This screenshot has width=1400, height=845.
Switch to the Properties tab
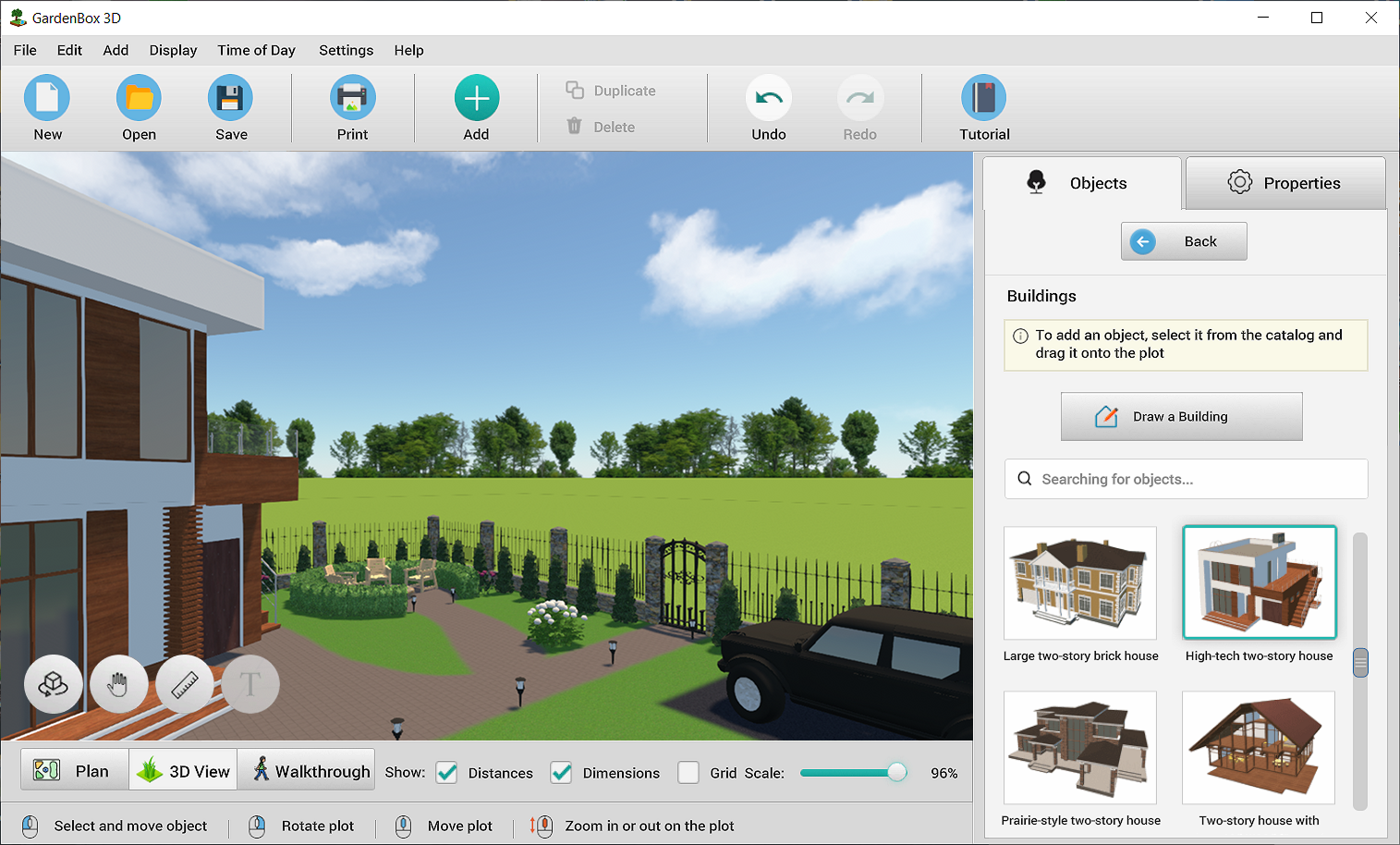(1284, 183)
